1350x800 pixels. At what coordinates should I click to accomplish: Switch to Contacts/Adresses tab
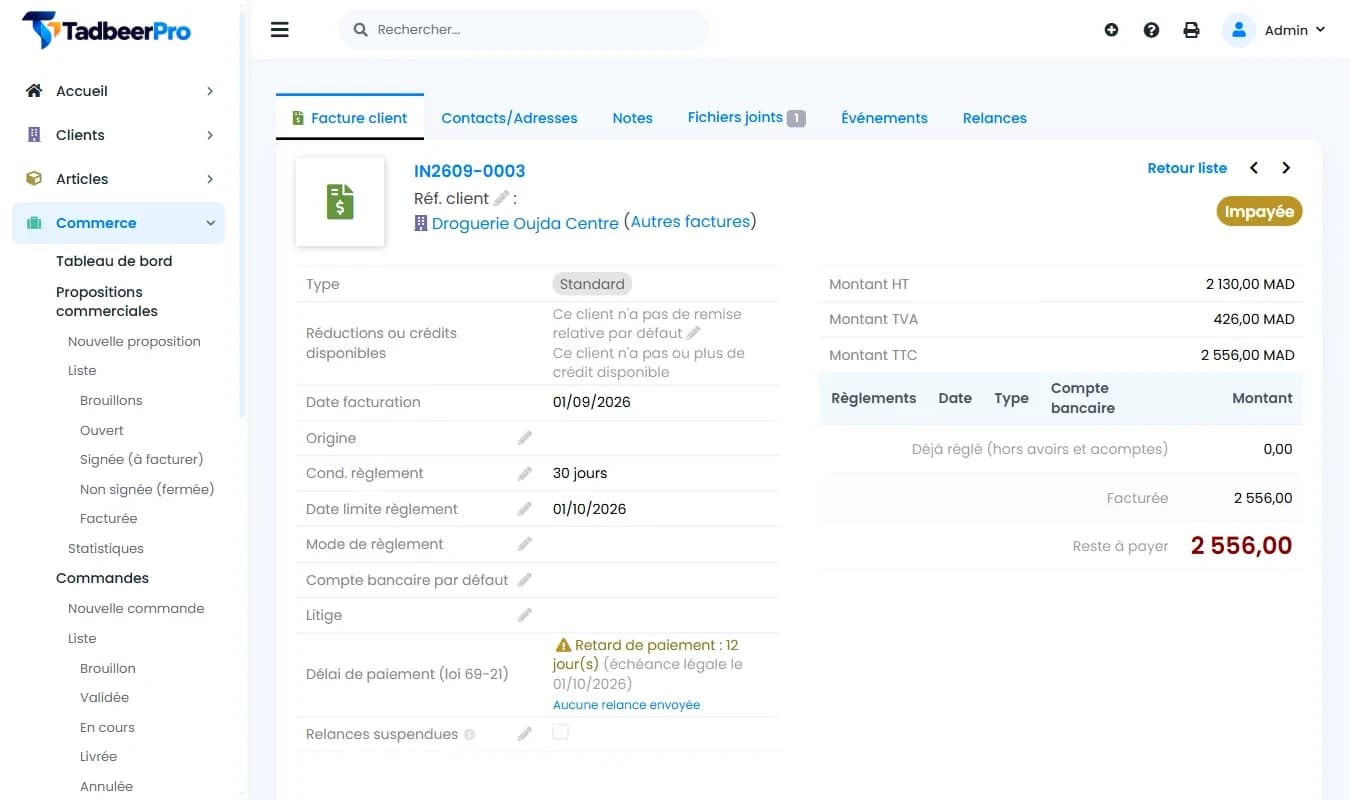tap(509, 118)
